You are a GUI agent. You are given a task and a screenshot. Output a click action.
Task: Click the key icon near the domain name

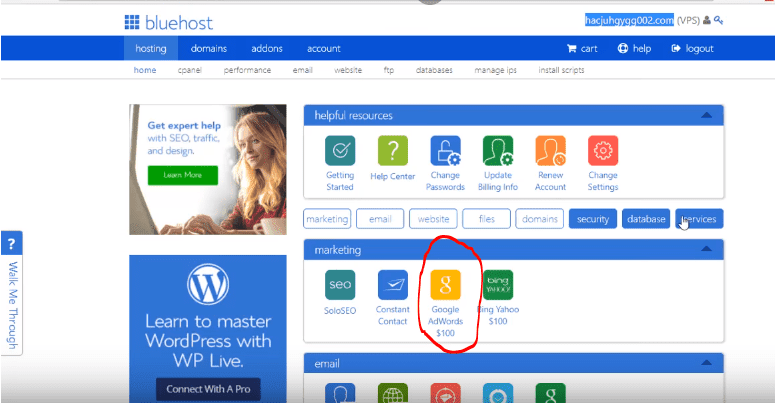[718, 20]
